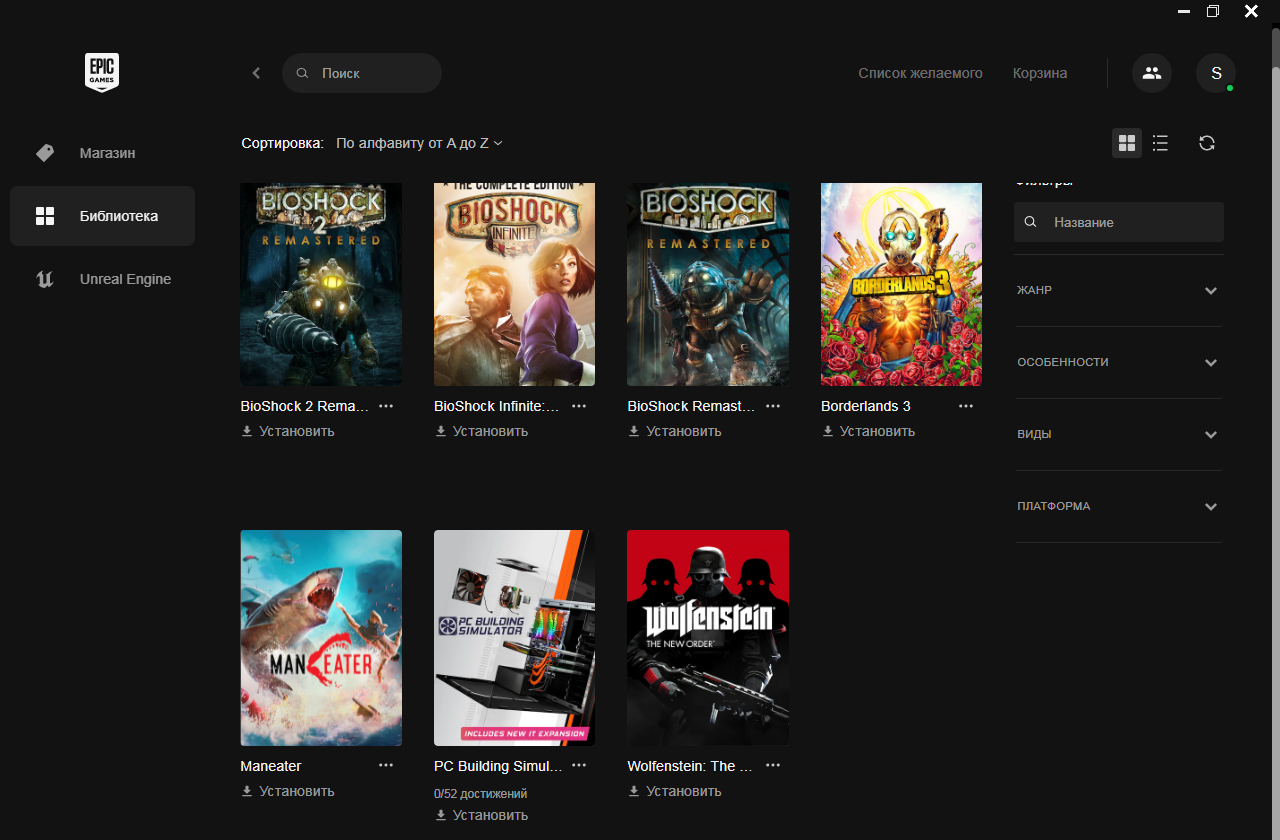
Task: Switch to grid view
Action: (1127, 143)
